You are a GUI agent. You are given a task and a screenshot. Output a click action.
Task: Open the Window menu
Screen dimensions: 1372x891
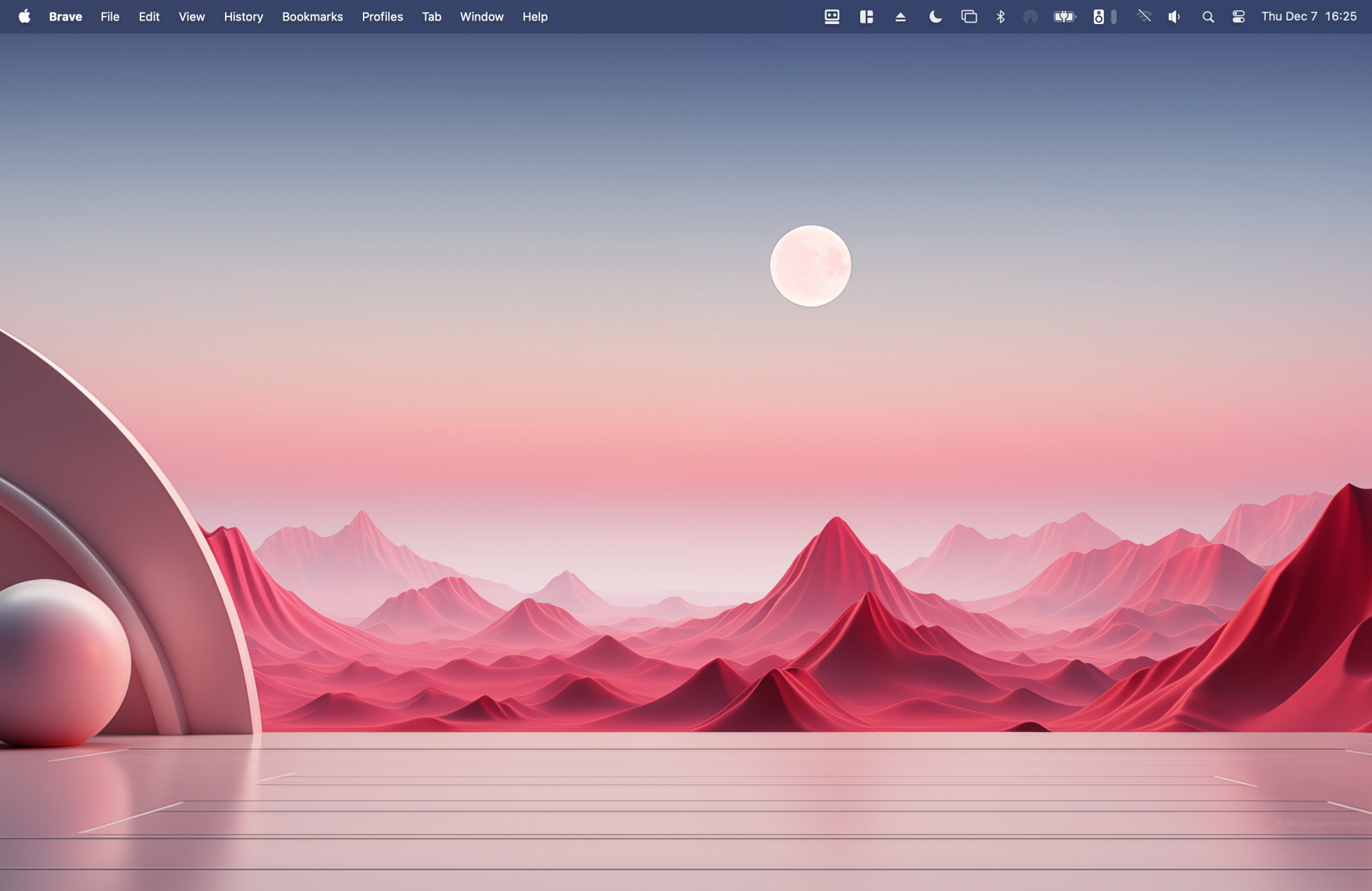pos(481,16)
